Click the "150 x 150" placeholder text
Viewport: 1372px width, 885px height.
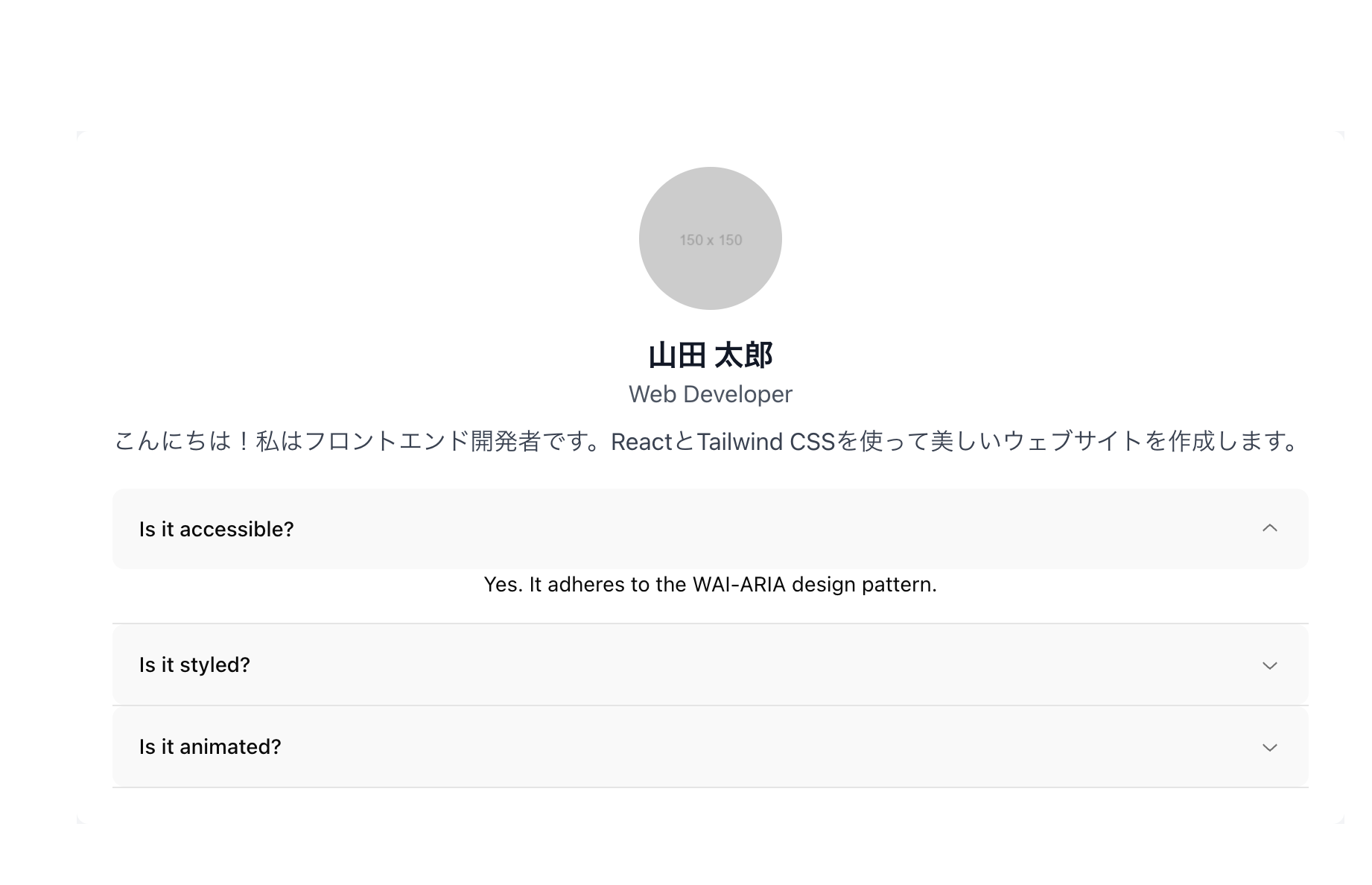[x=711, y=240]
